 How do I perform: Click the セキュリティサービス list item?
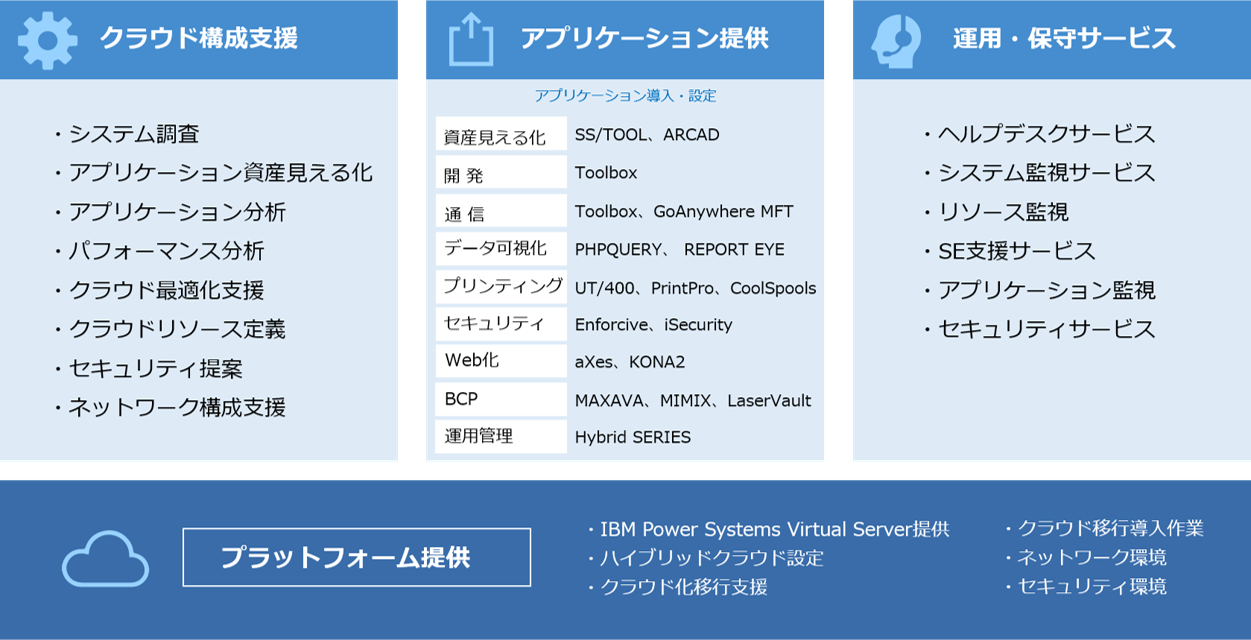tap(1039, 329)
